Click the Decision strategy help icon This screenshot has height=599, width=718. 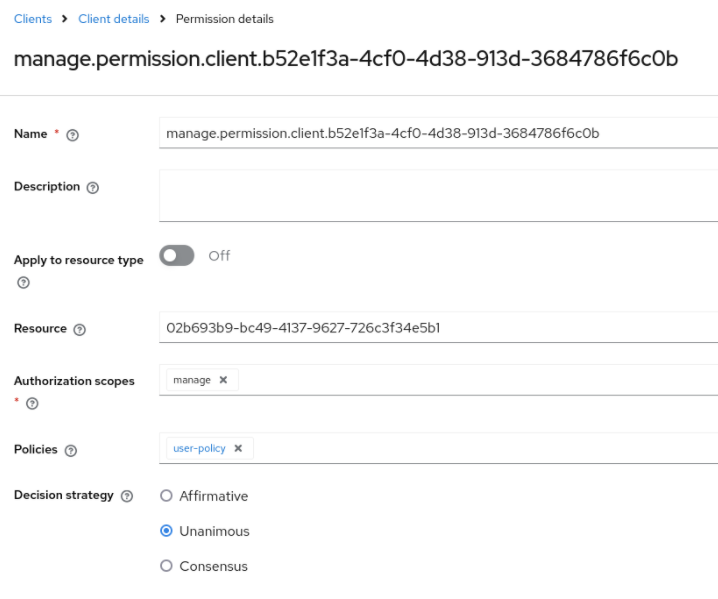[x=127, y=496]
